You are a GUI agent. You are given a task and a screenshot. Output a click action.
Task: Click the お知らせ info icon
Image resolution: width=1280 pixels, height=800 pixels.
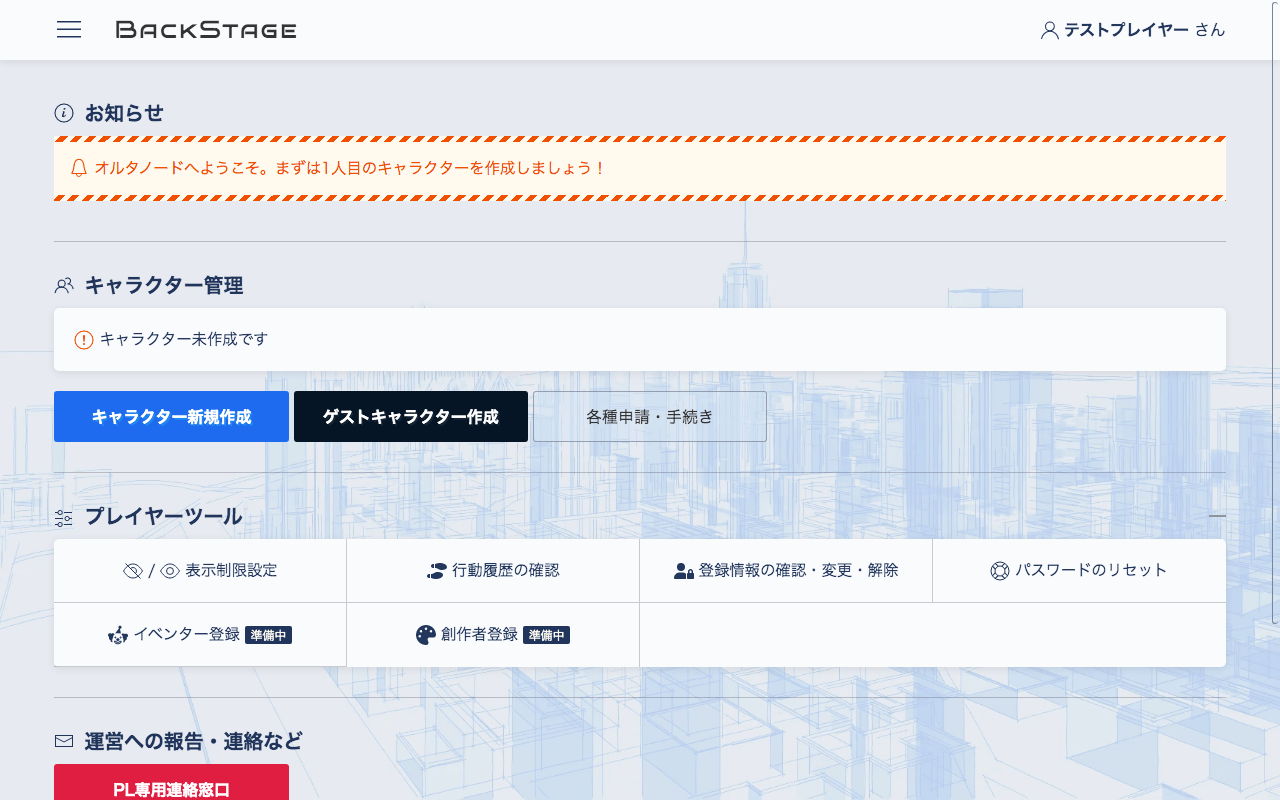tap(64, 113)
